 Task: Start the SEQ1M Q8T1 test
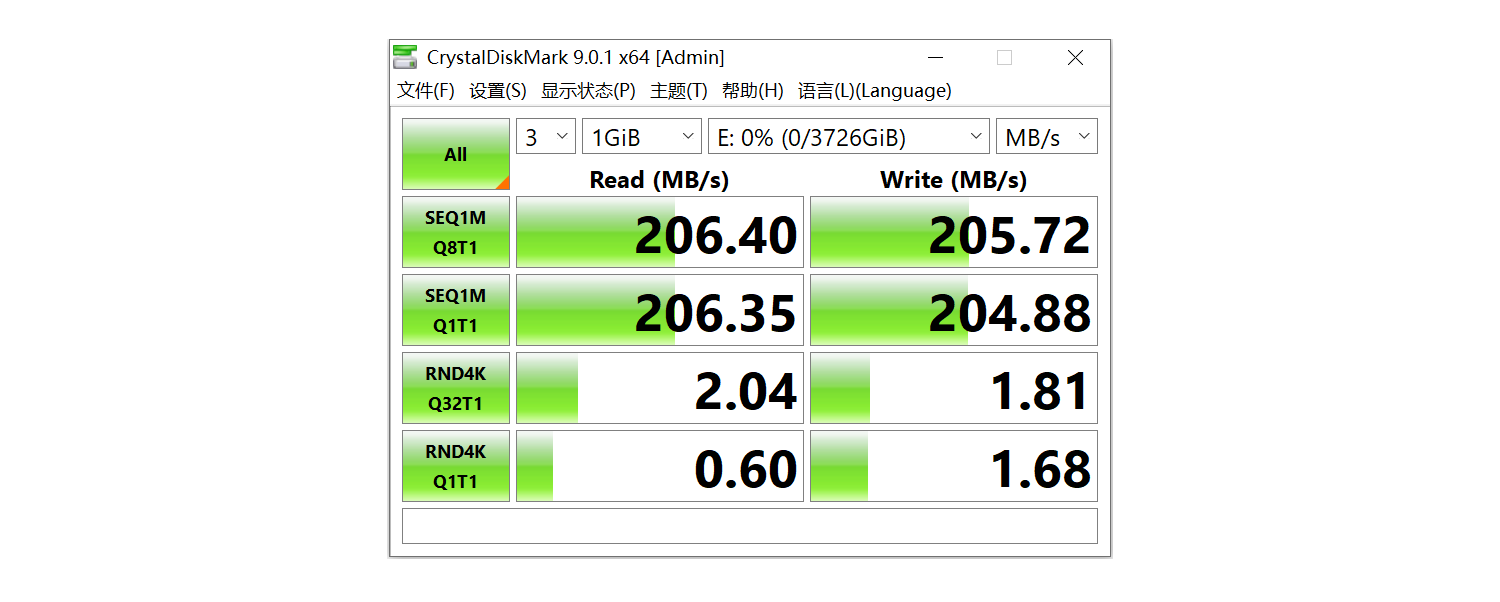tap(456, 232)
